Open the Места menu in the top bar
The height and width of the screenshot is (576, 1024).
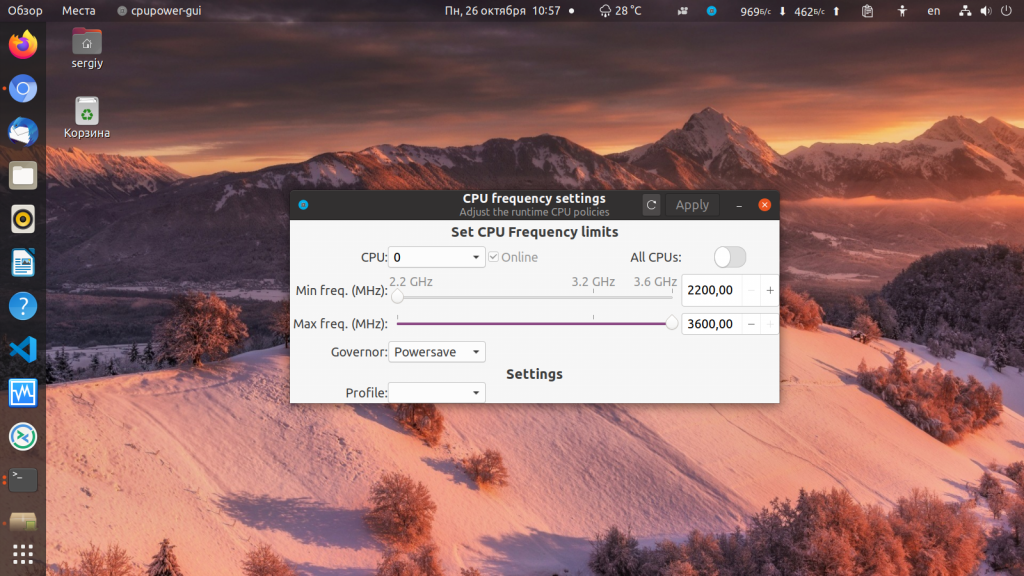click(x=78, y=11)
